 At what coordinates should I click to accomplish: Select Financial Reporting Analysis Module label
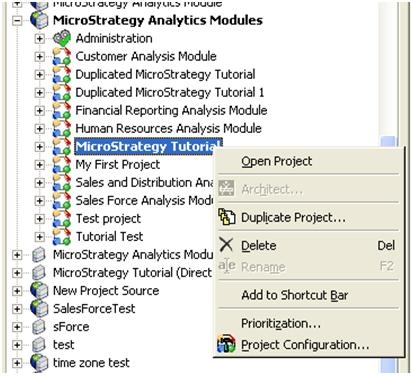pyautogui.click(x=171, y=110)
